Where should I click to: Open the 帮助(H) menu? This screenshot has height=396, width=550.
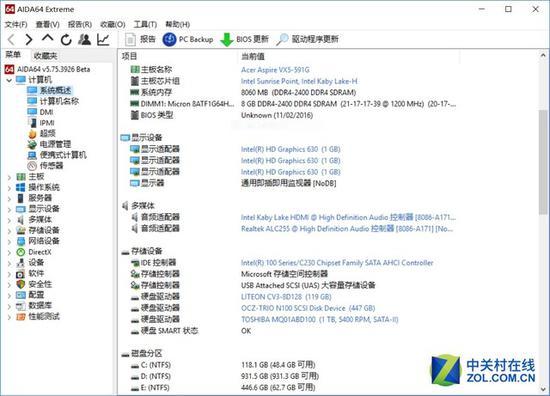click(177, 24)
